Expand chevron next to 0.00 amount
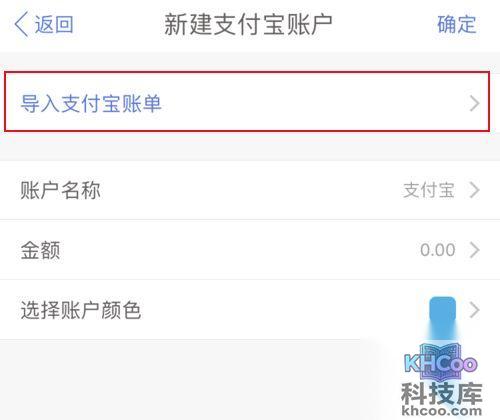The height and width of the screenshot is (420, 500). click(474, 250)
